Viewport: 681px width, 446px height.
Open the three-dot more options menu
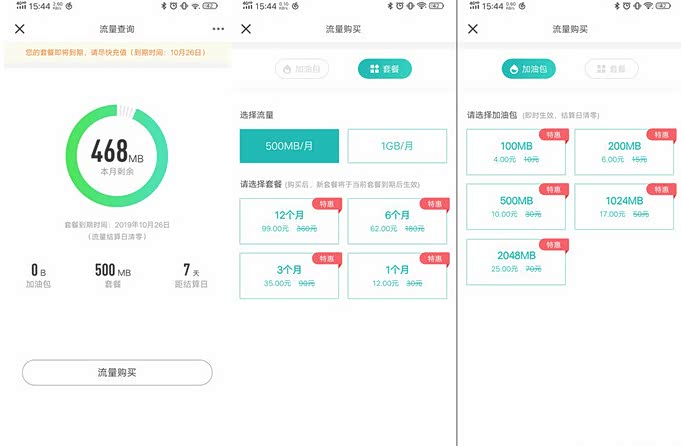(218, 29)
